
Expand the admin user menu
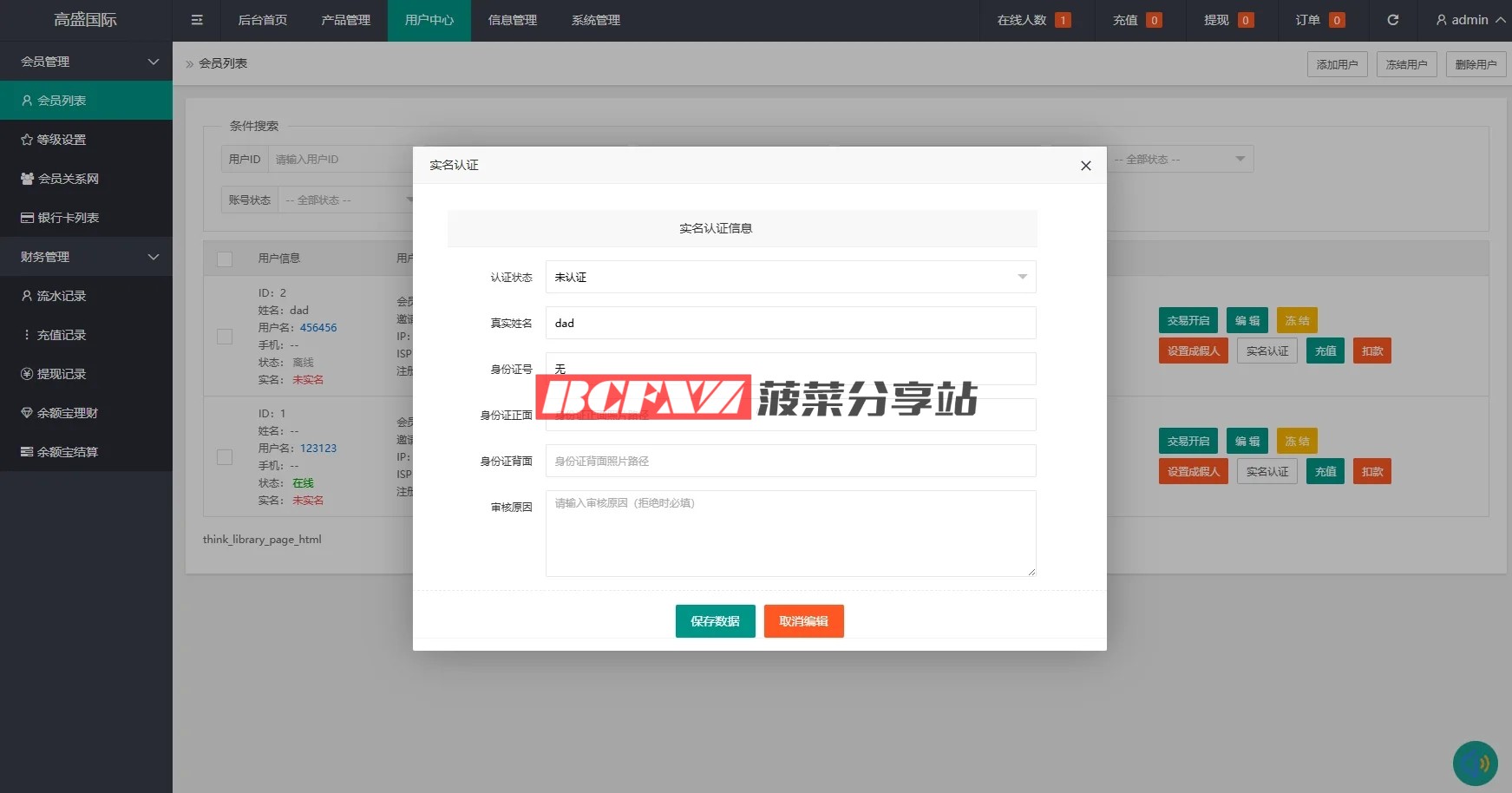1470,20
